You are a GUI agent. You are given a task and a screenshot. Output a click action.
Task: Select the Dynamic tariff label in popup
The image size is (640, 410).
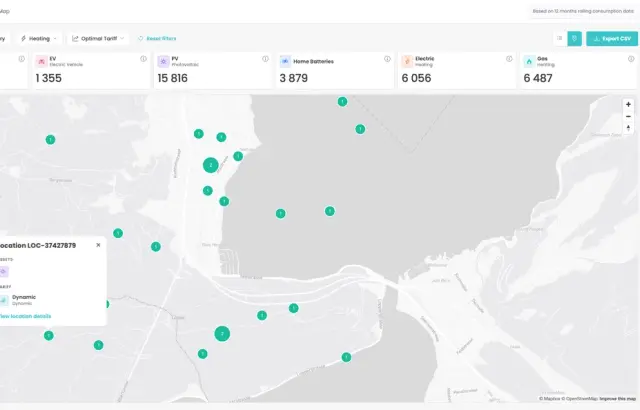coord(24,297)
